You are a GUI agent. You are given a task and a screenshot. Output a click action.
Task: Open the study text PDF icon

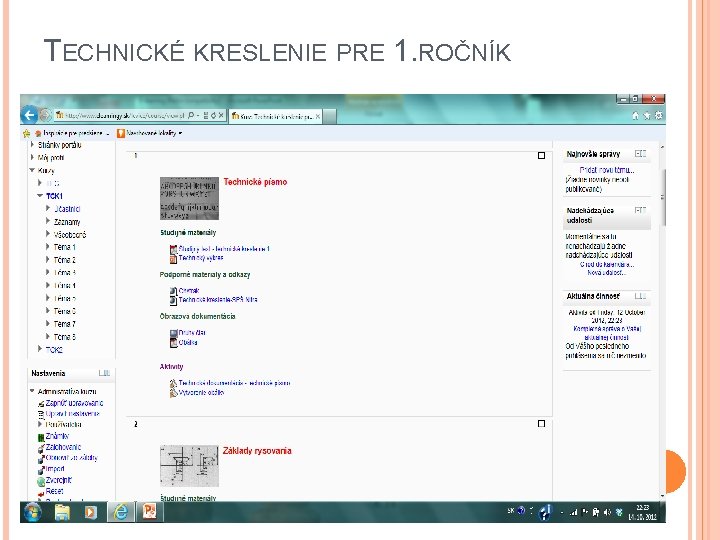pos(173,249)
